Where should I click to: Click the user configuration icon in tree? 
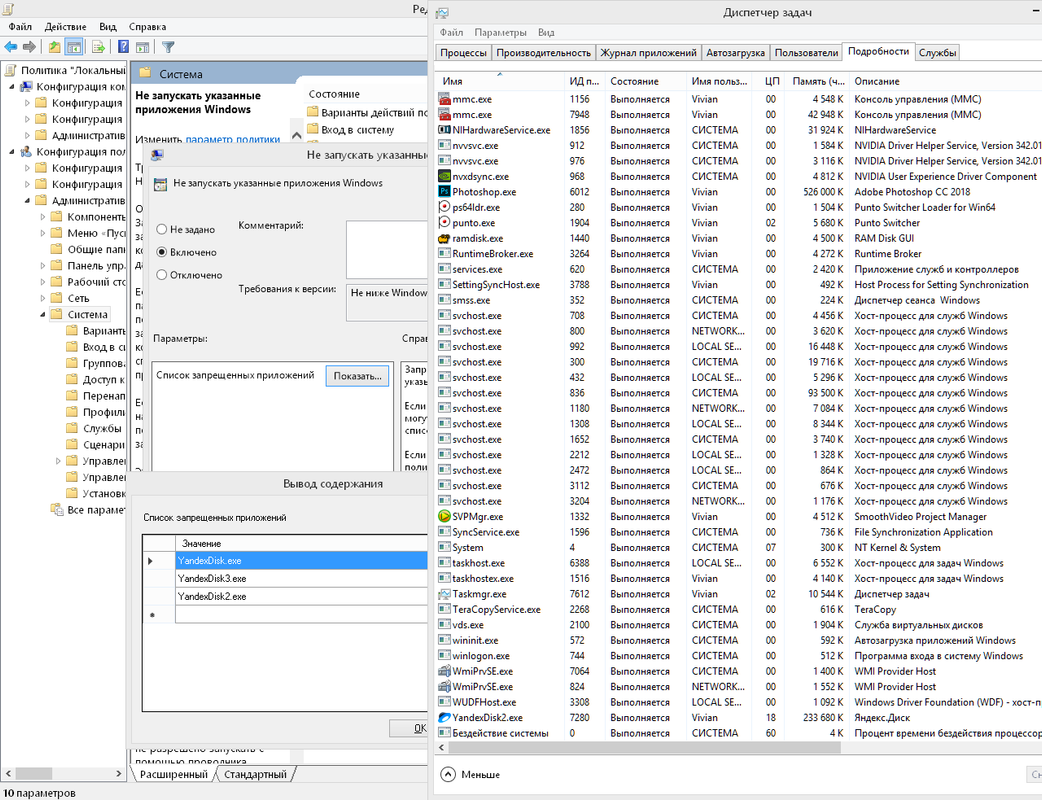click(27, 151)
